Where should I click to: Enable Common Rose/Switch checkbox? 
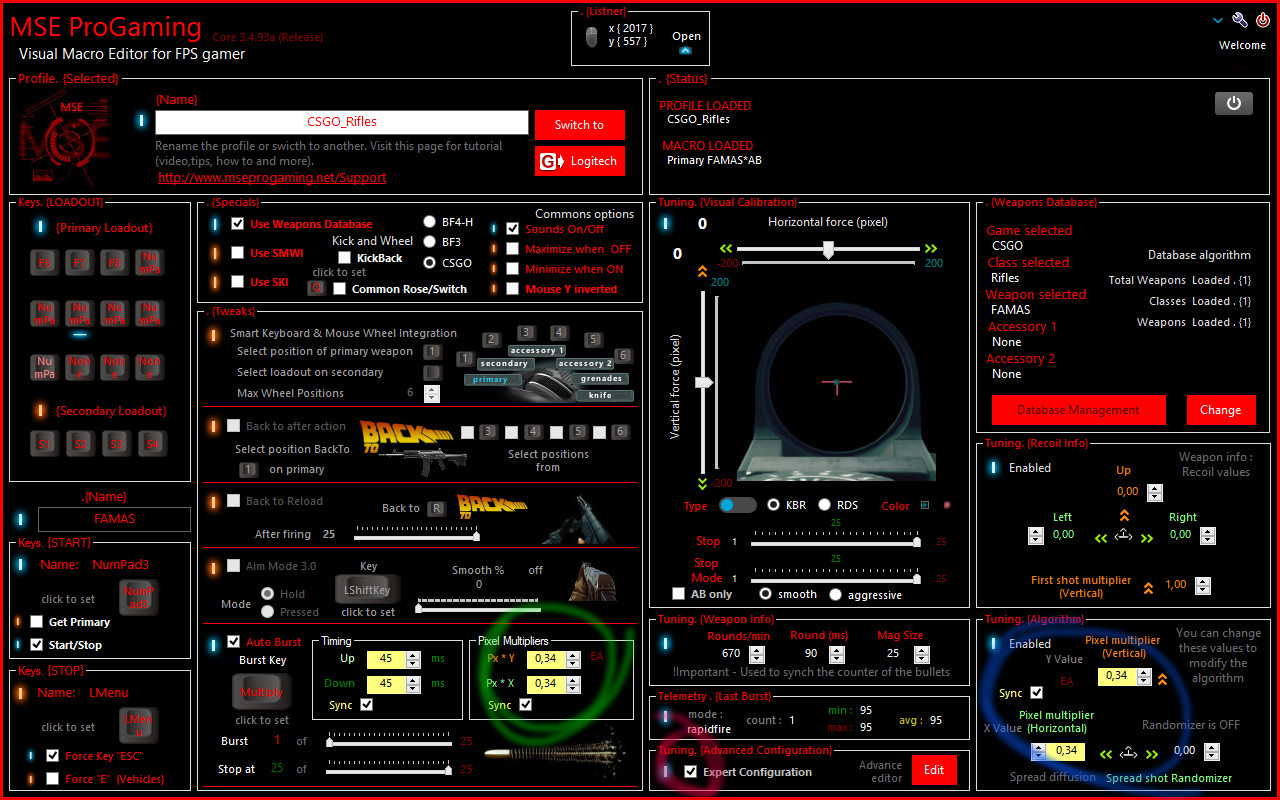tap(340, 289)
